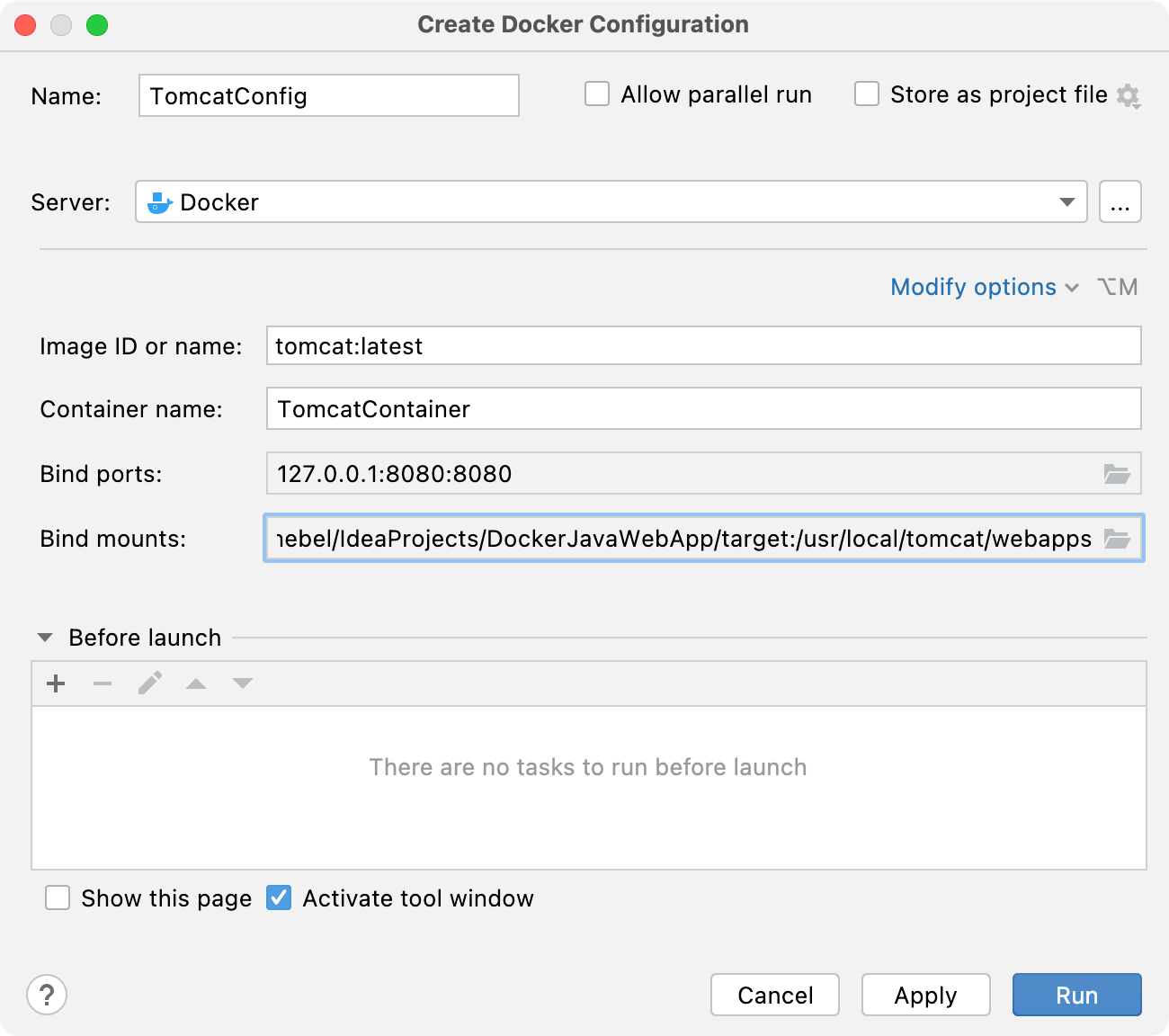The height and width of the screenshot is (1036, 1169).
Task: Click the Docker whale icon in Server field
Action: pos(158,201)
